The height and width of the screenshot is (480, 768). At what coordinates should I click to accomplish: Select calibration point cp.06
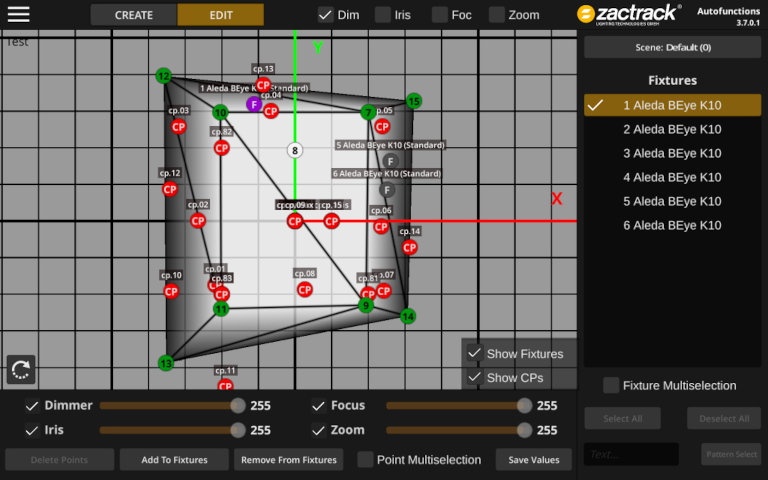click(381, 227)
